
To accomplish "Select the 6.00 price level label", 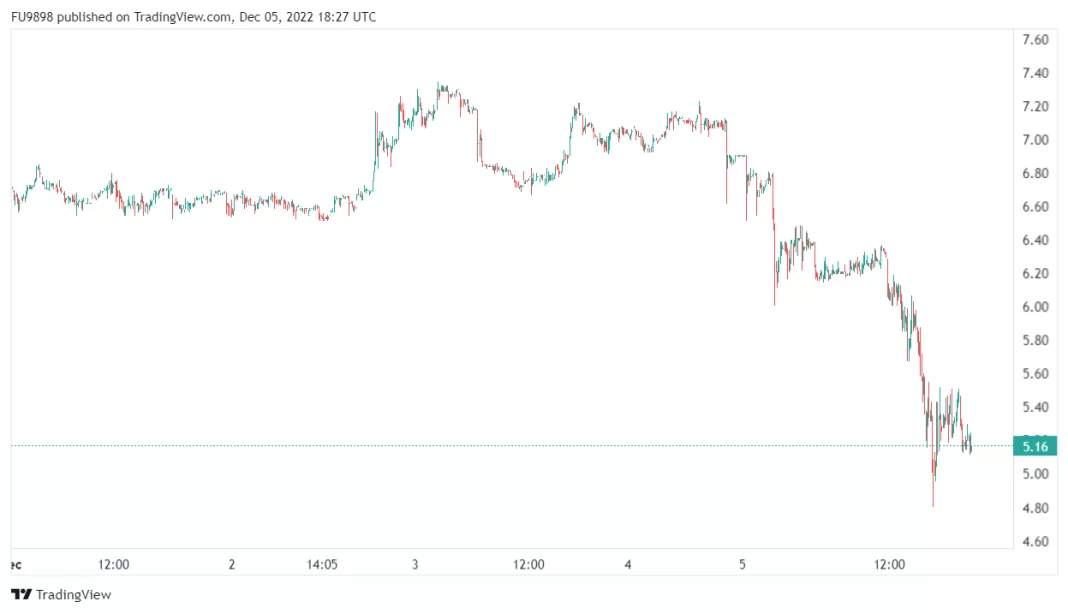I will [x=1034, y=307].
